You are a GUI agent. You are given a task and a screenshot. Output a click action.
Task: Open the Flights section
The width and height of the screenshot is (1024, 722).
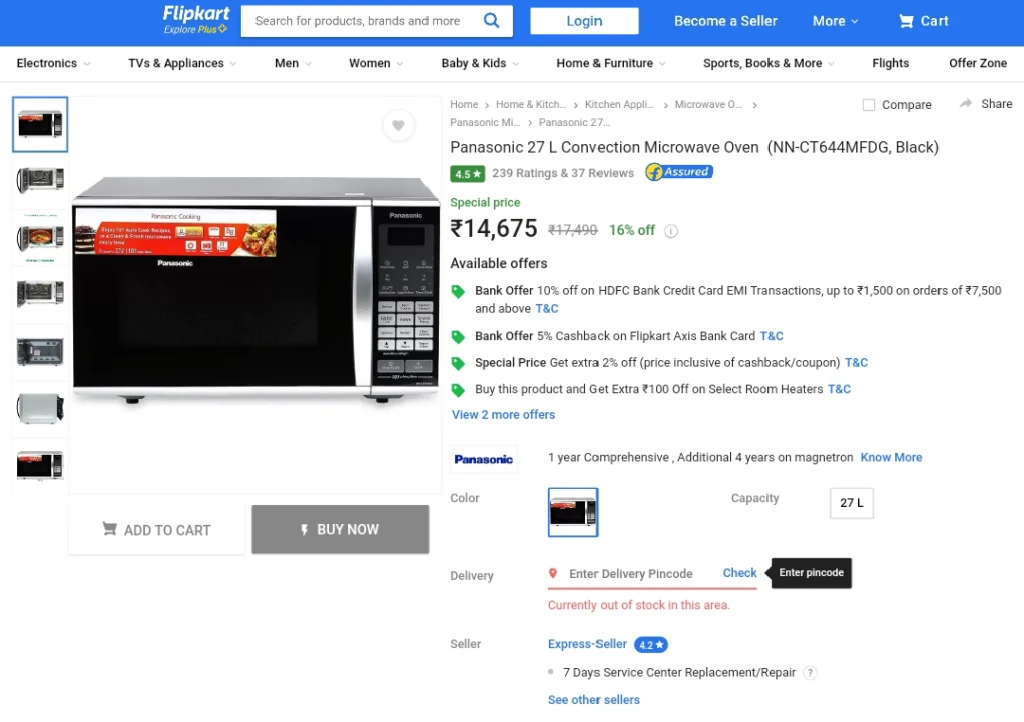(890, 63)
